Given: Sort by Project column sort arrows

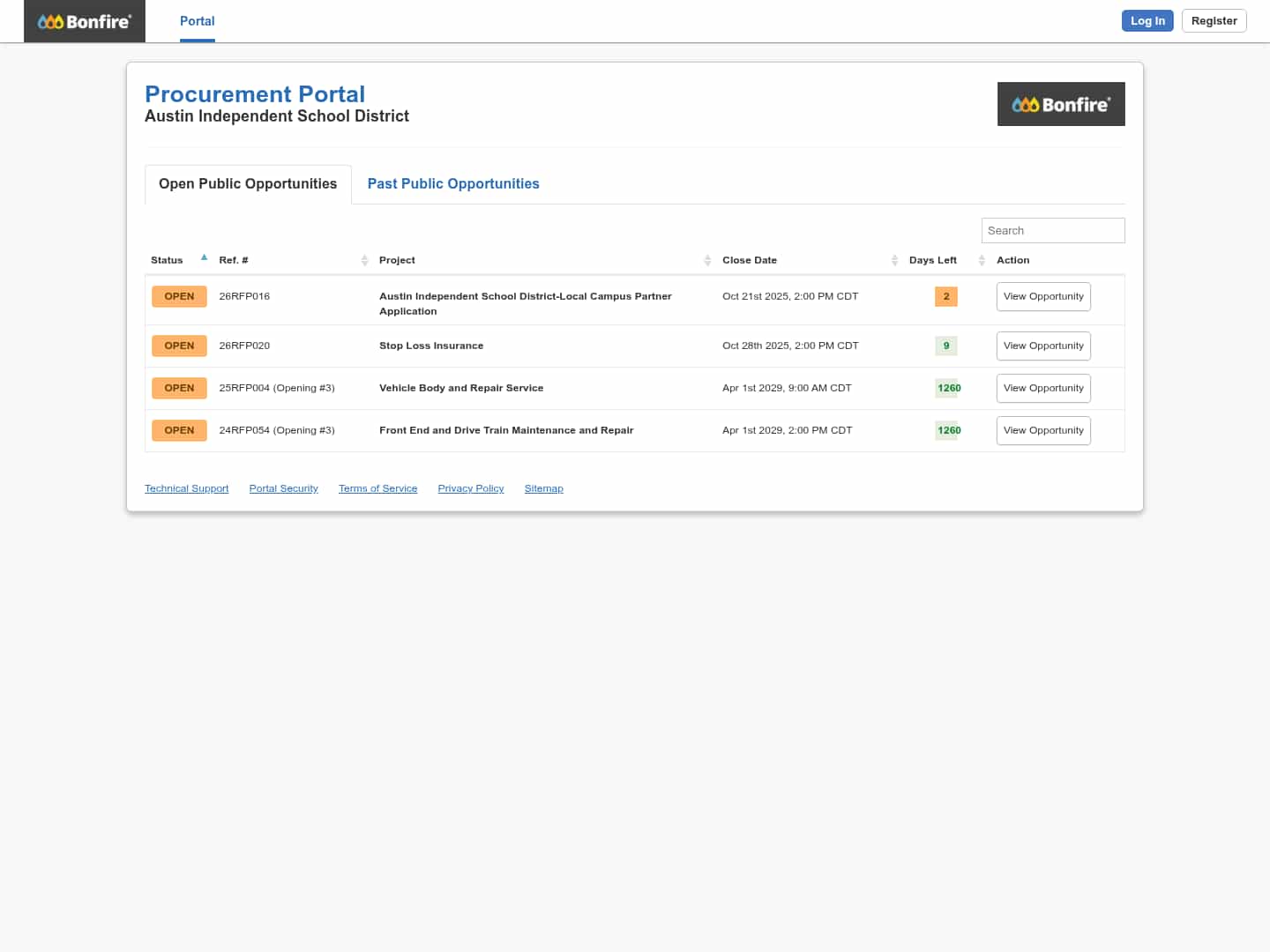Looking at the screenshot, I should [707, 260].
